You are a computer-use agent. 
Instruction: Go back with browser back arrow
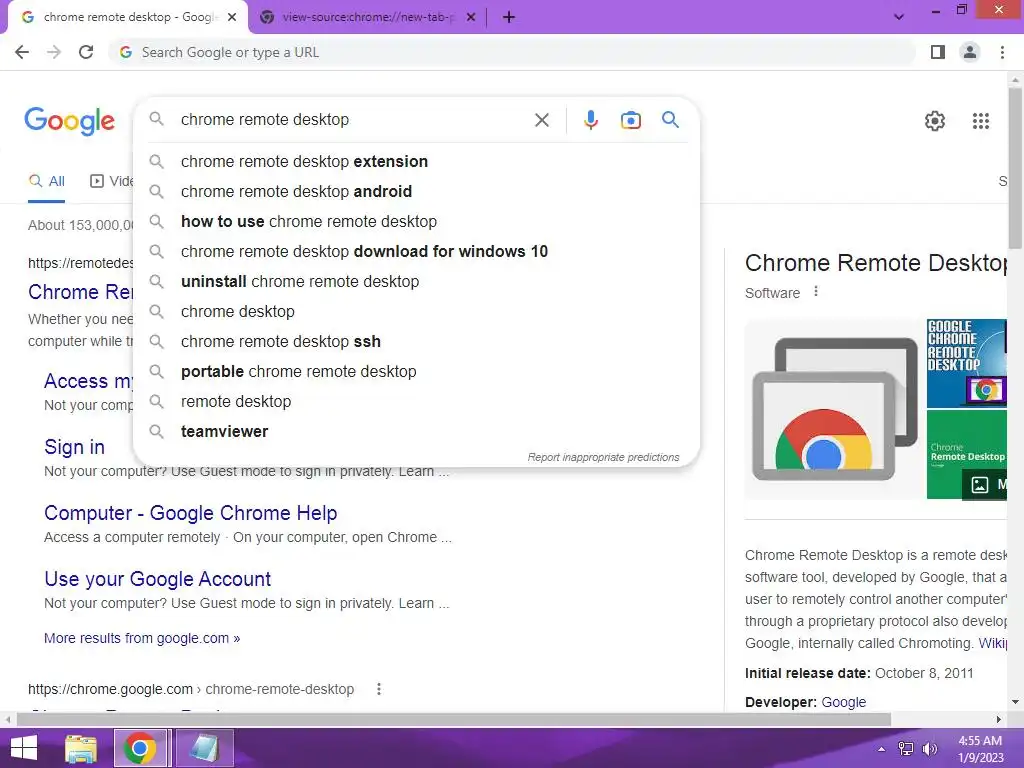[x=22, y=52]
